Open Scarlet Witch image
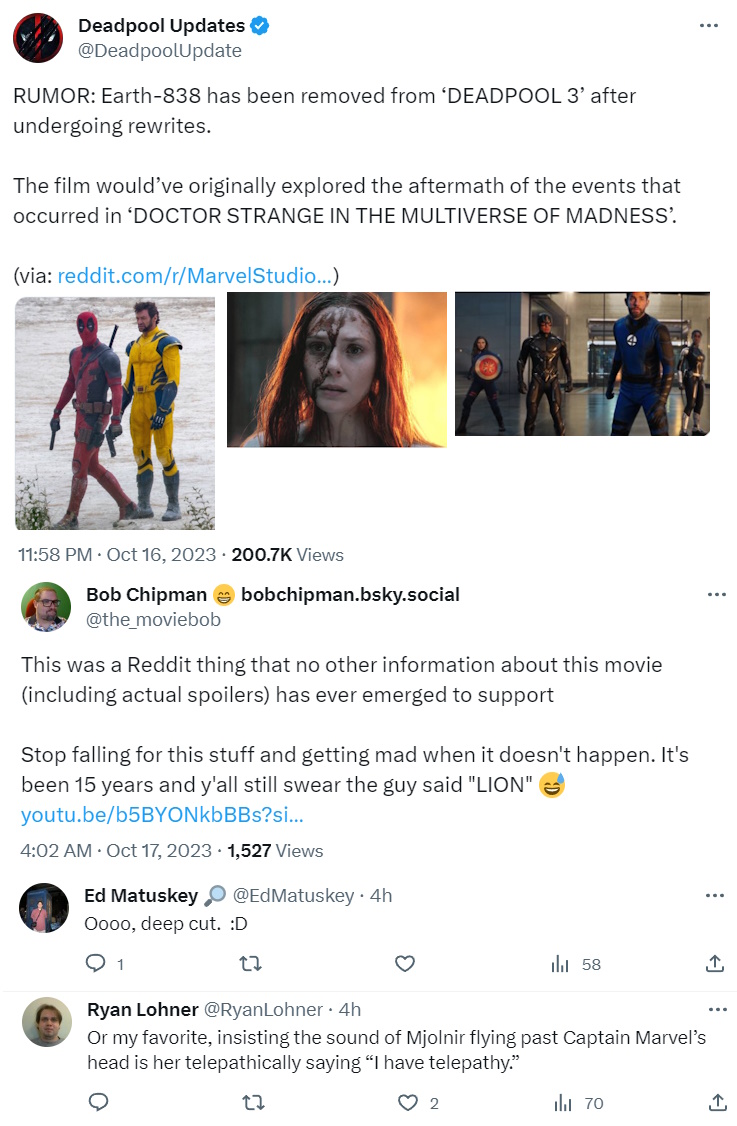The image size is (737, 1126). click(337, 370)
